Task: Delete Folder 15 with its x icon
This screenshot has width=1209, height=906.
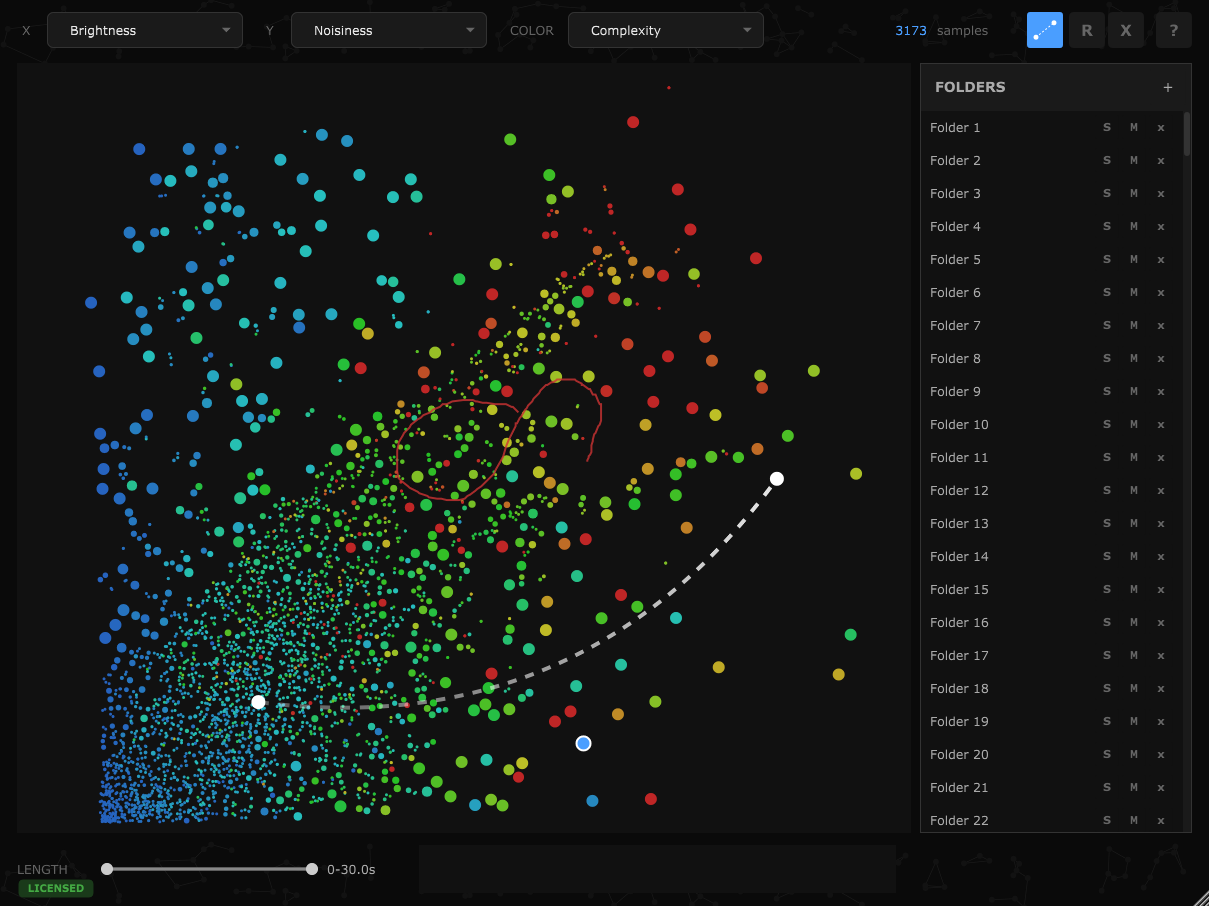Action: (1161, 590)
